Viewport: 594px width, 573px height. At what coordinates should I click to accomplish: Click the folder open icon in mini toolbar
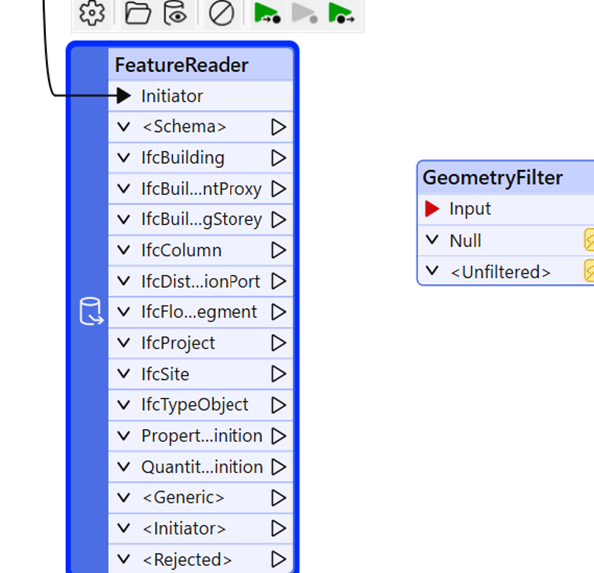click(138, 13)
